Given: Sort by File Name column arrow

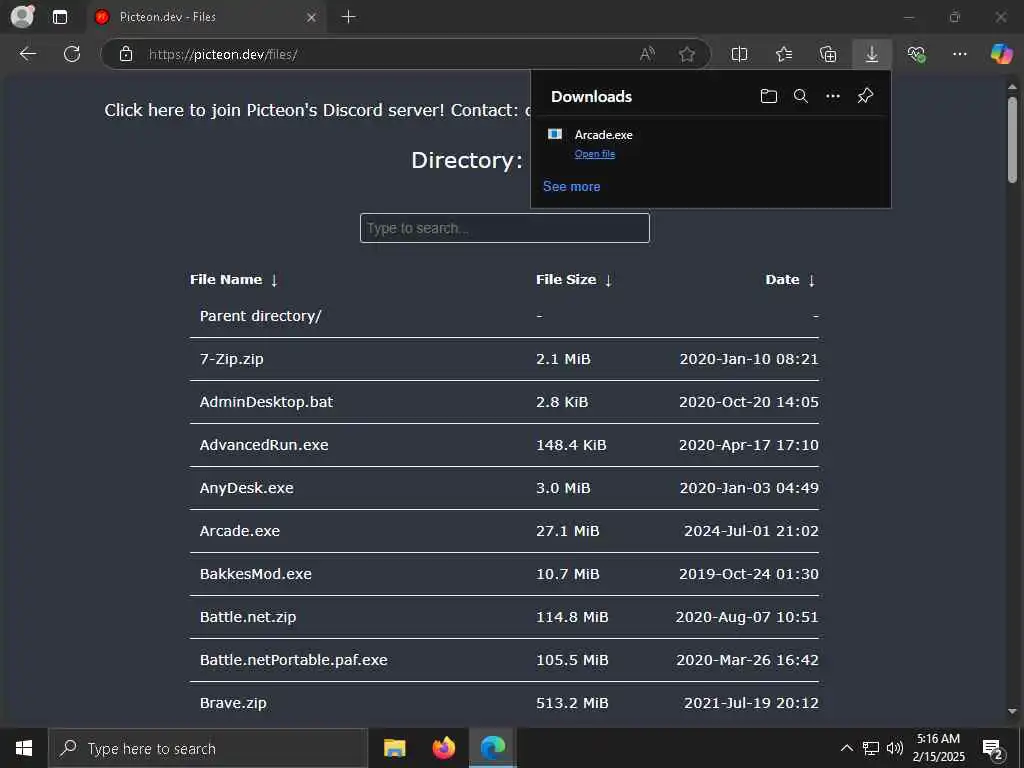Looking at the screenshot, I should click(274, 280).
